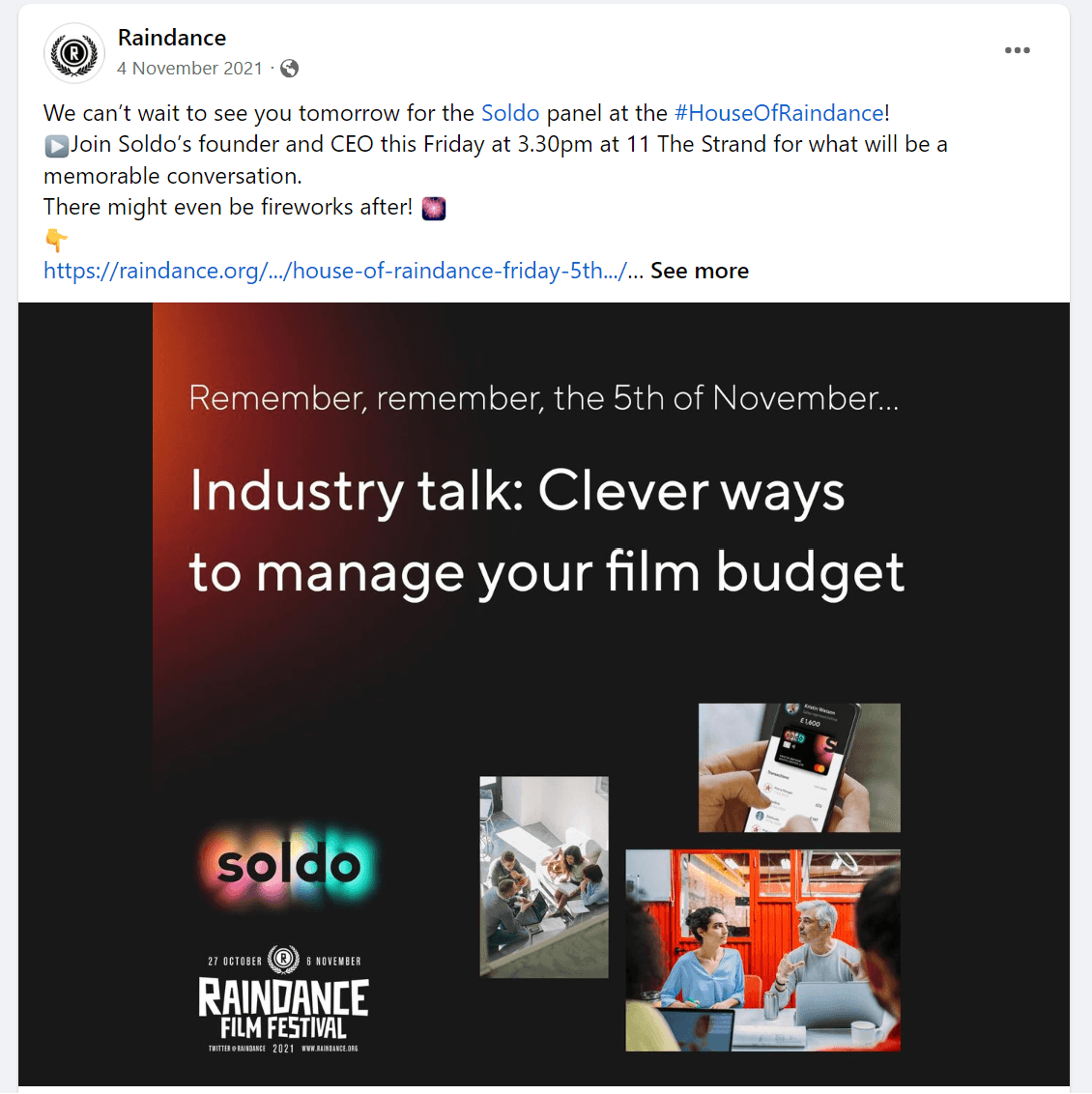This screenshot has height=1094, width=1092.
Task: Click the play button emoji before Join
Action: point(56,145)
